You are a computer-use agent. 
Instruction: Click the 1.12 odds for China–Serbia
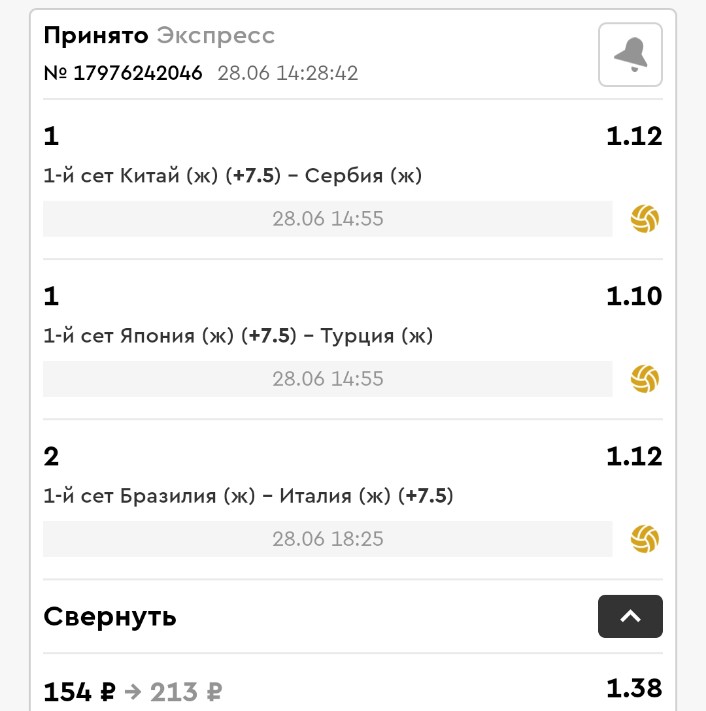pyautogui.click(x=634, y=136)
